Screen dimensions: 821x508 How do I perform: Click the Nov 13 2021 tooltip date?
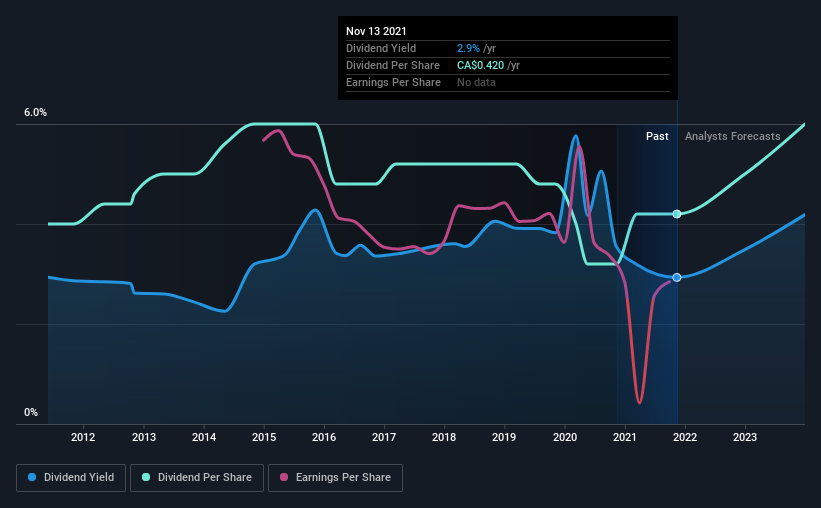click(x=376, y=31)
